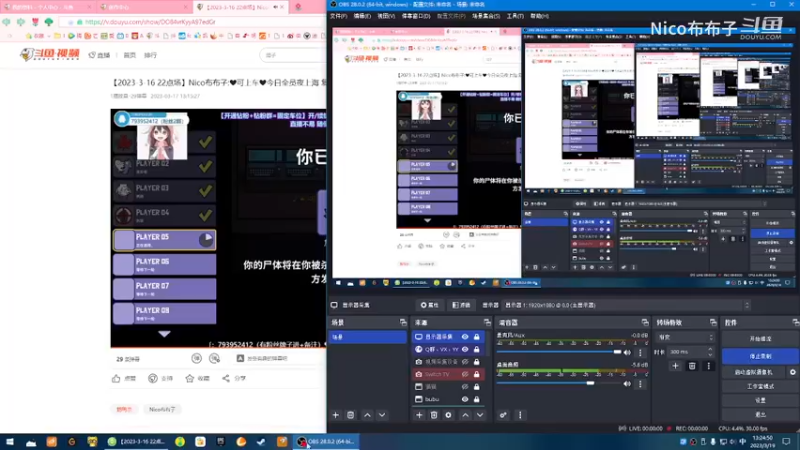800x450 pixels.
Task: Unlock the Switch TV source
Action: 477,374
